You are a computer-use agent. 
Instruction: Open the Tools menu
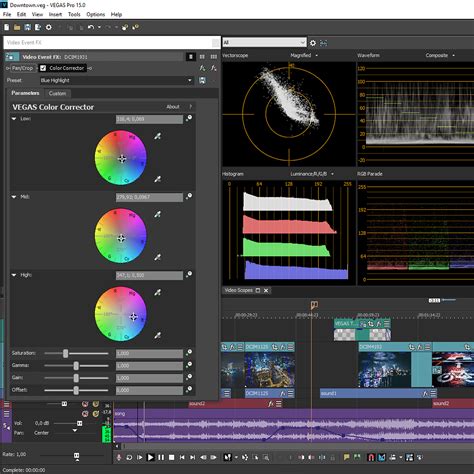74,14
